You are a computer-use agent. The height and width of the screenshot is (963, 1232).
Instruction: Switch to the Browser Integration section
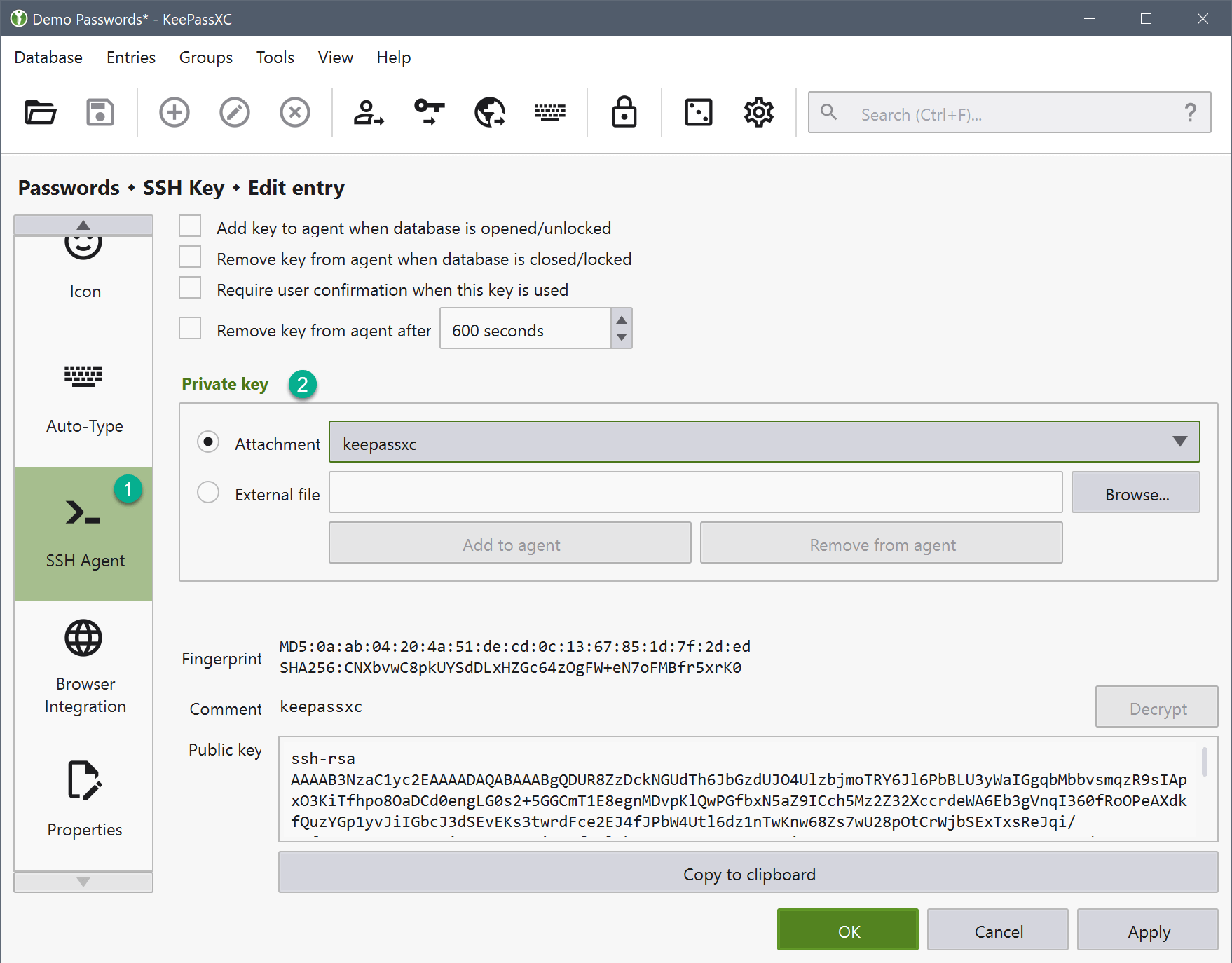pyautogui.click(x=84, y=667)
